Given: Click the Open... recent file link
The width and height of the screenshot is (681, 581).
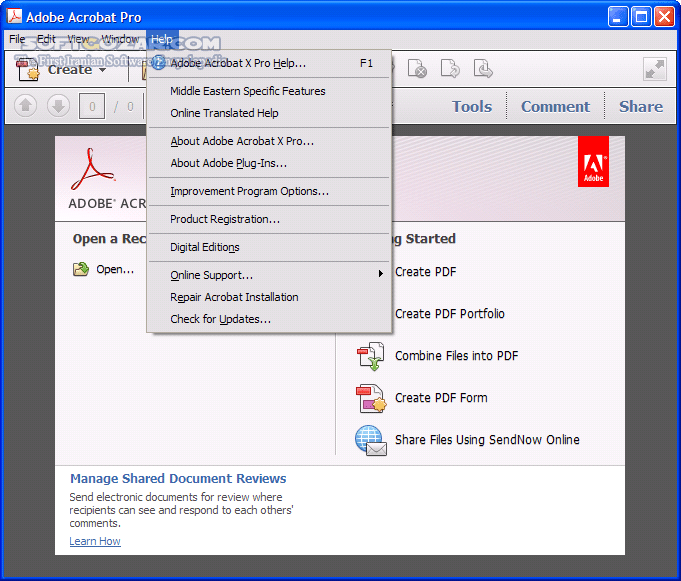Looking at the screenshot, I should [115, 270].
